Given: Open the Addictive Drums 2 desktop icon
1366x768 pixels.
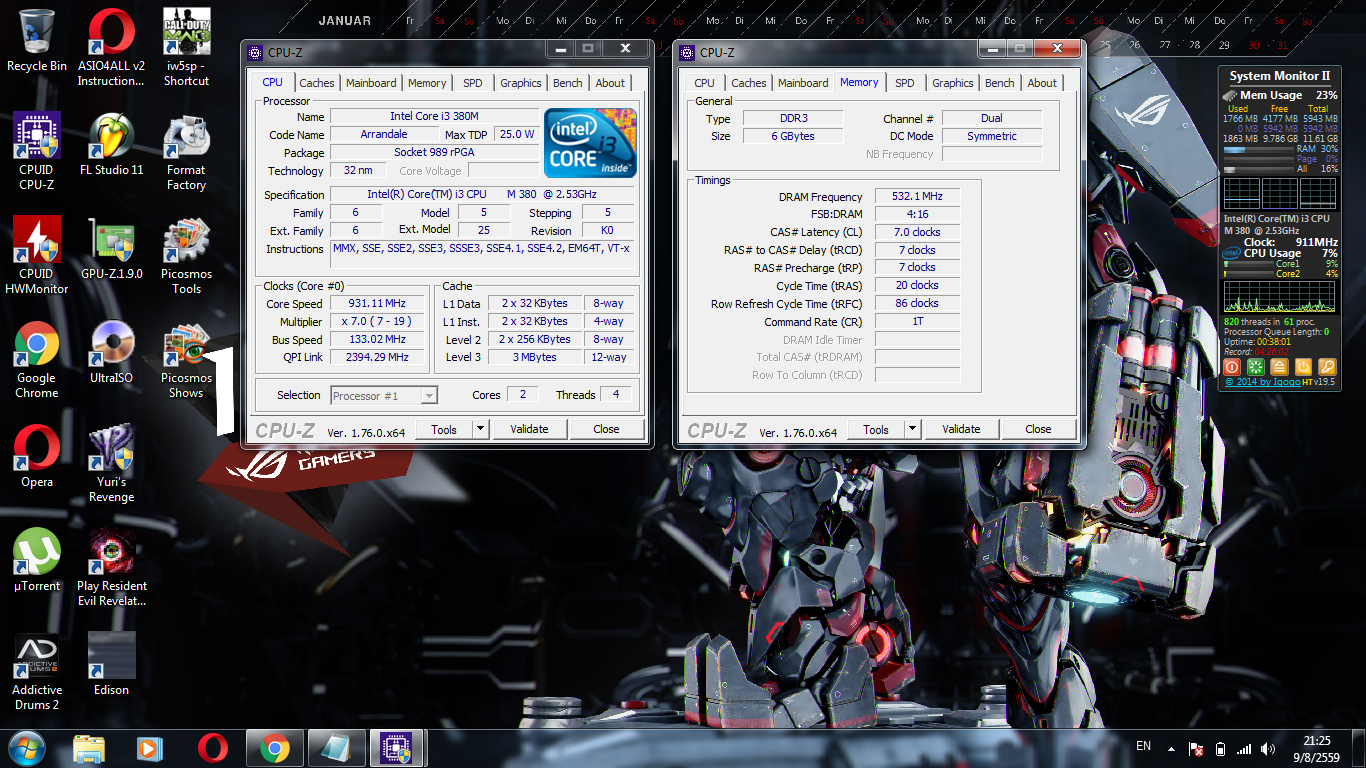Looking at the screenshot, I should (x=37, y=672).
